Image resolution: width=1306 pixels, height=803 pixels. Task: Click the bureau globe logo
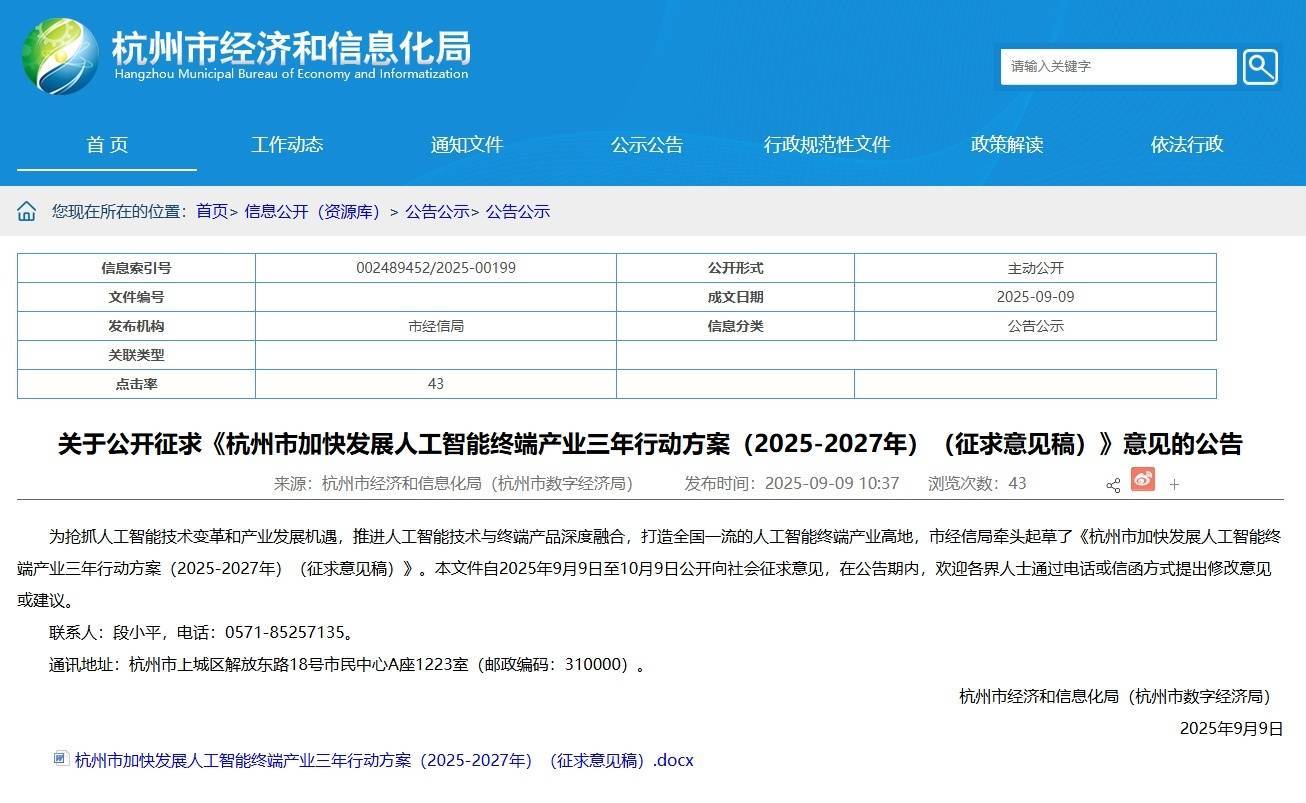(55, 55)
